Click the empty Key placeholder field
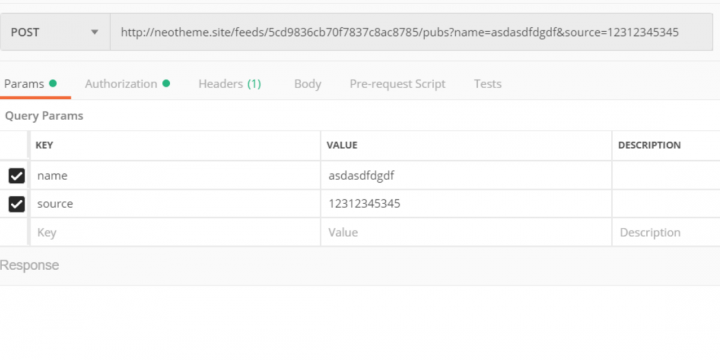Screen dimensions: 720x360 tap(175, 232)
